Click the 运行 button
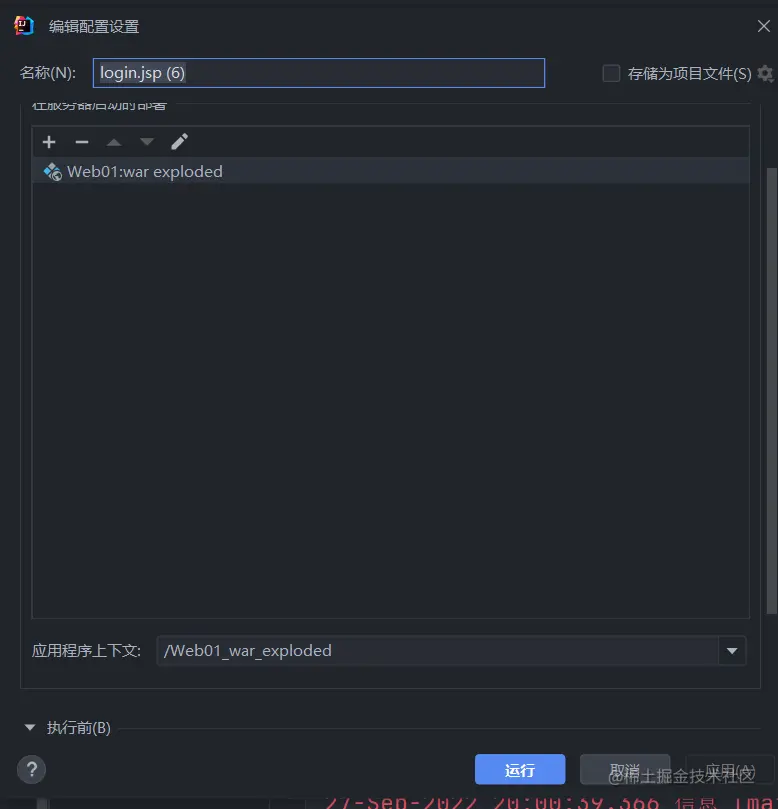 coord(520,769)
